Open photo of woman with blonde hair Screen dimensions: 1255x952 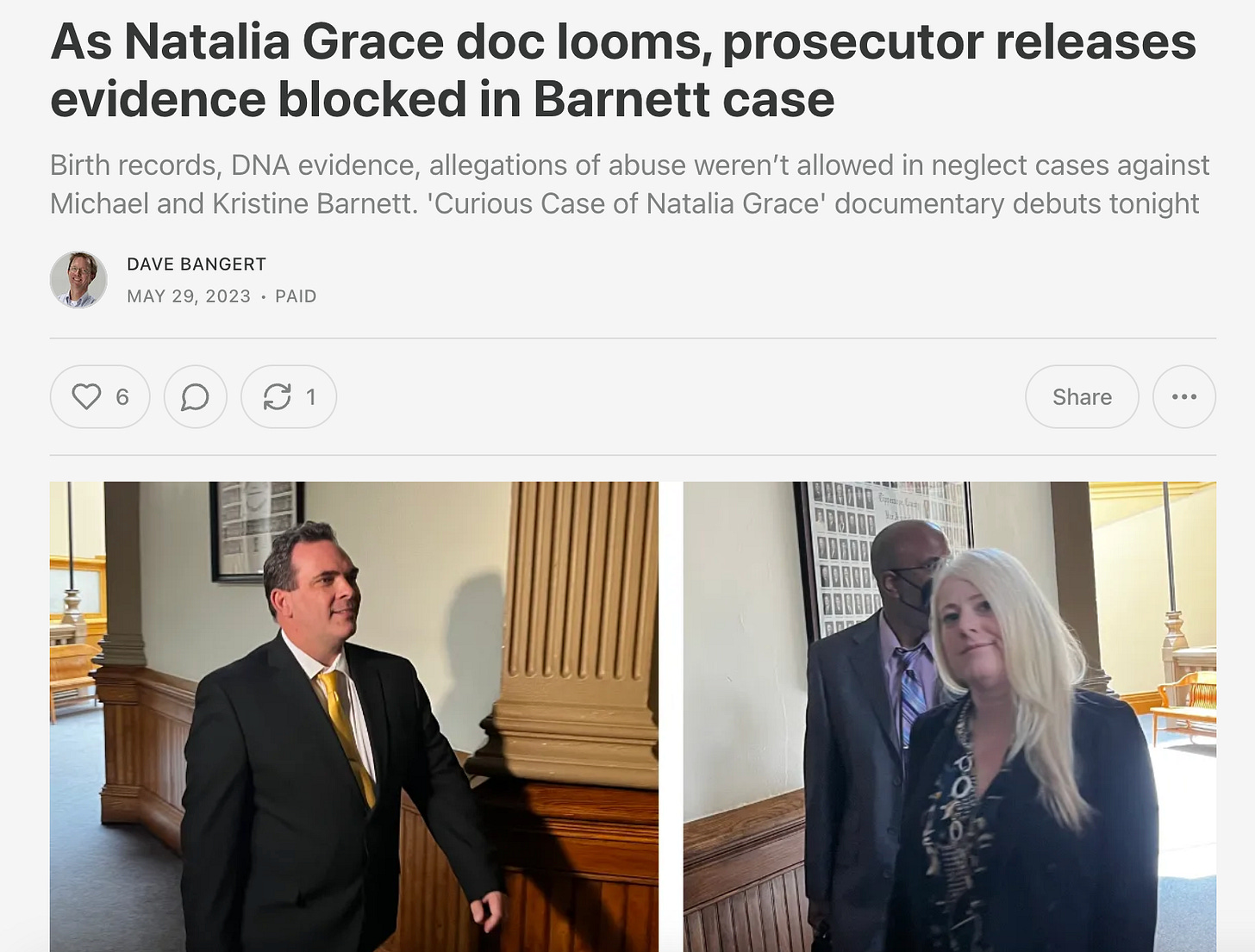click(x=950, y=717)
